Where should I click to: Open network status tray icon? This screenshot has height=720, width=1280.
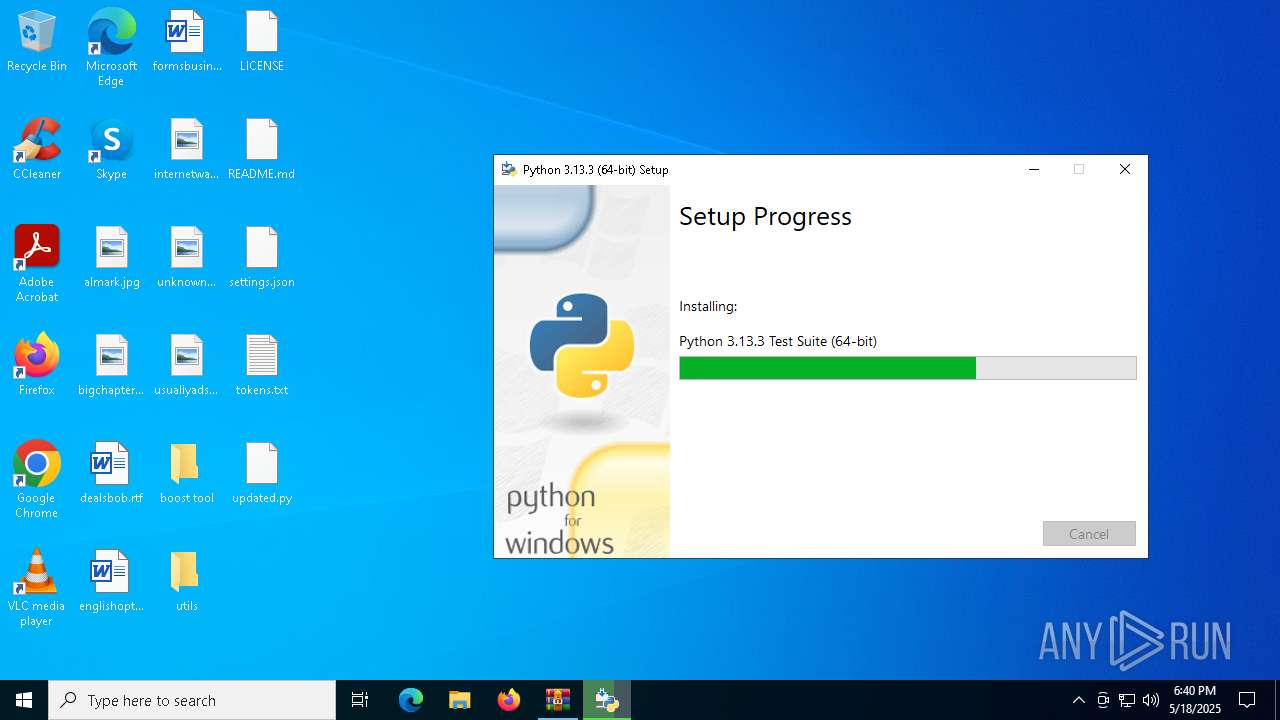tap(1127, 700)
